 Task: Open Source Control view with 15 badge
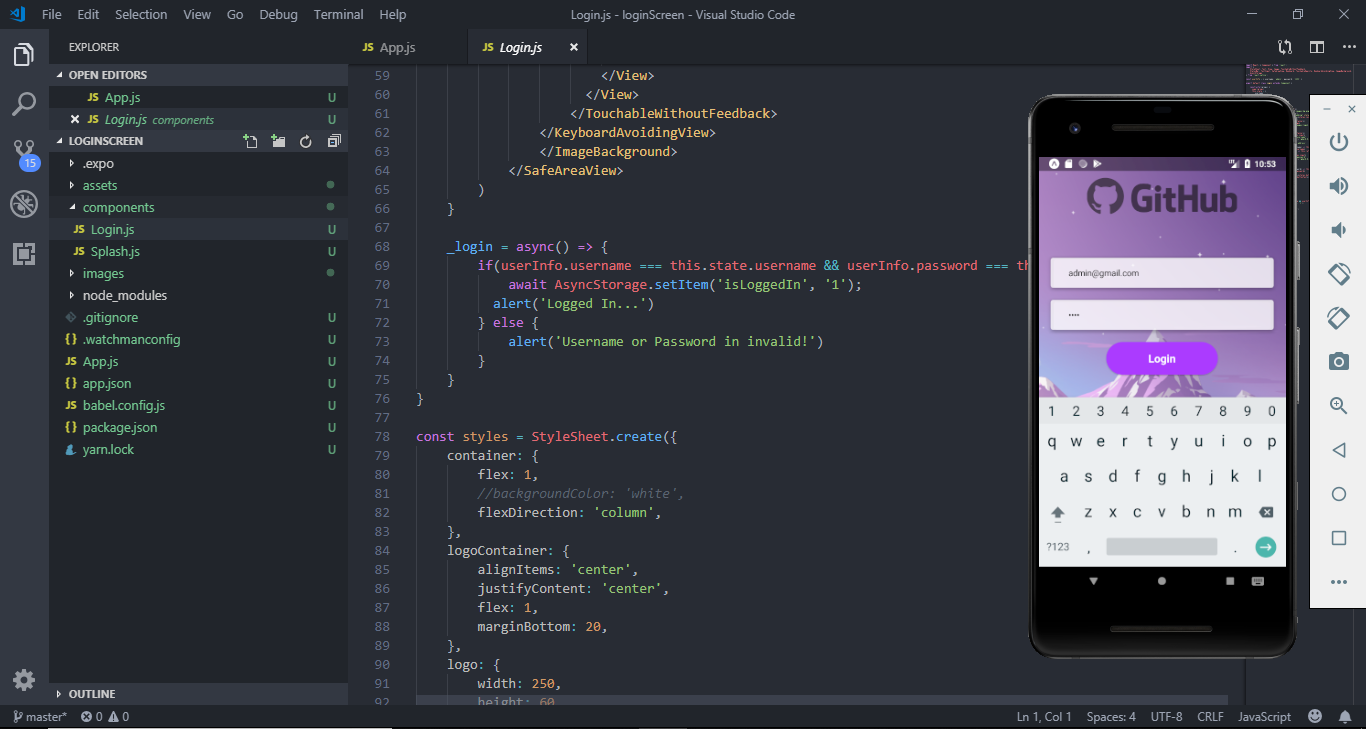[x=24, y=154]
